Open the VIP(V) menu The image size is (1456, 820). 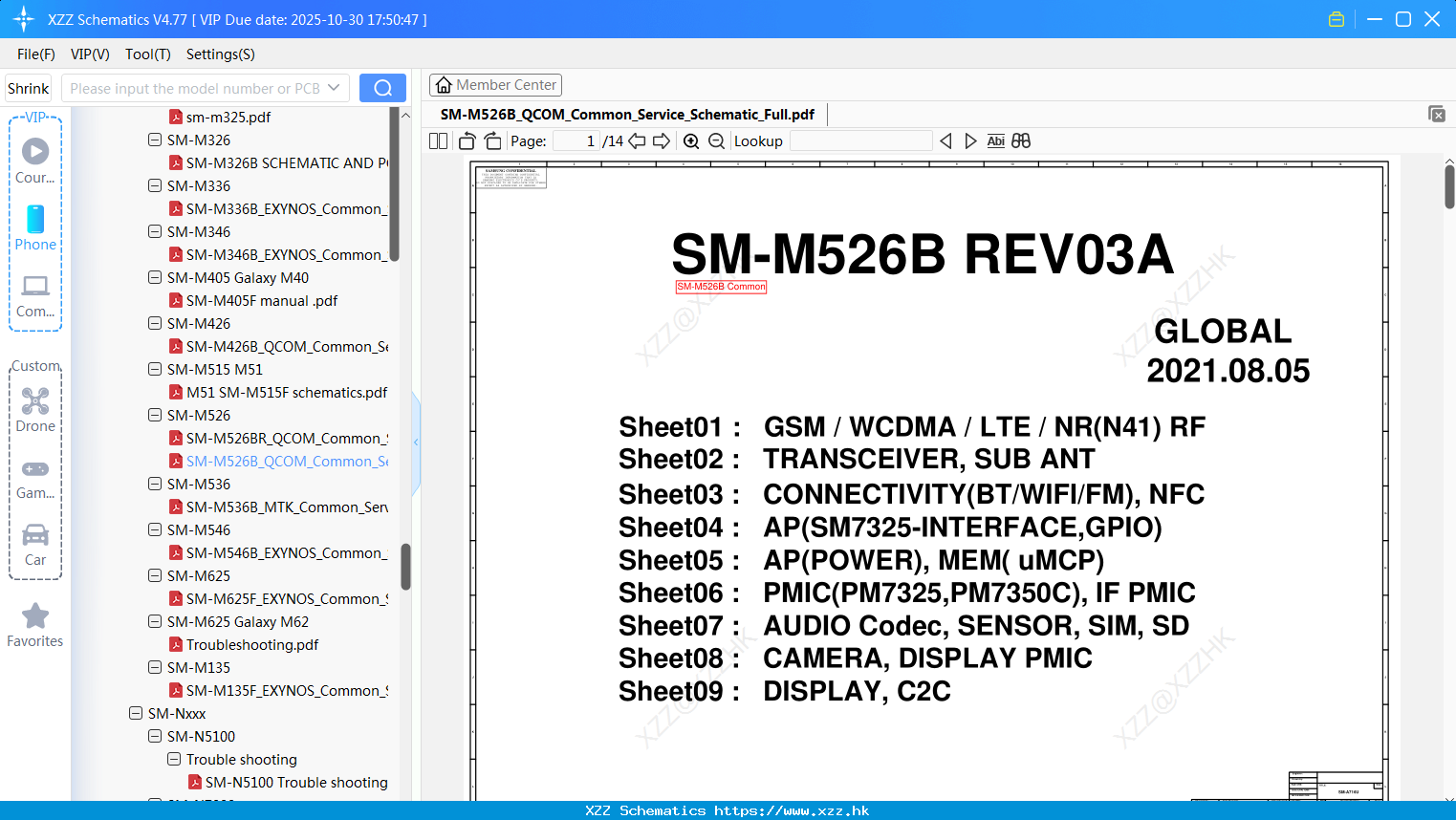(90, 54)
